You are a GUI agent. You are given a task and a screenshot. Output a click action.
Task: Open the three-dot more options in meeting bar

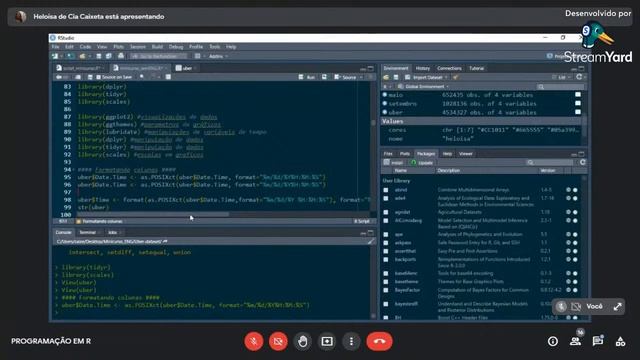coord(351,341)
